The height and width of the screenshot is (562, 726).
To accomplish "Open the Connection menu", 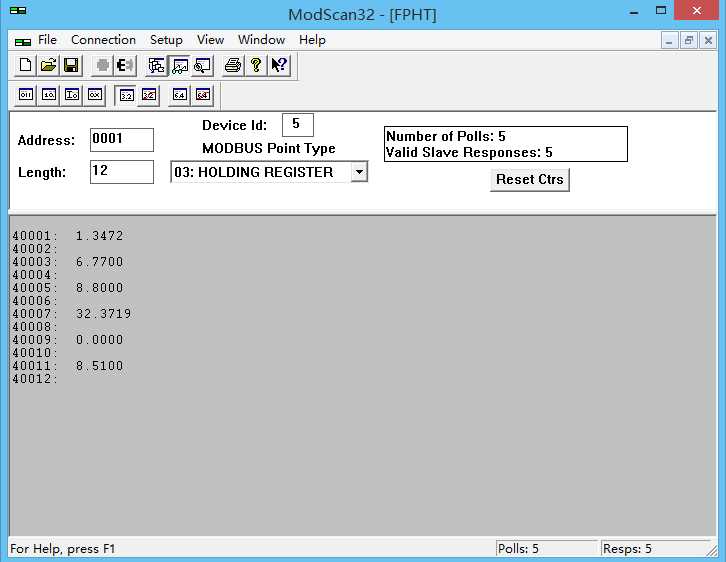I will (x=103, y=40).
